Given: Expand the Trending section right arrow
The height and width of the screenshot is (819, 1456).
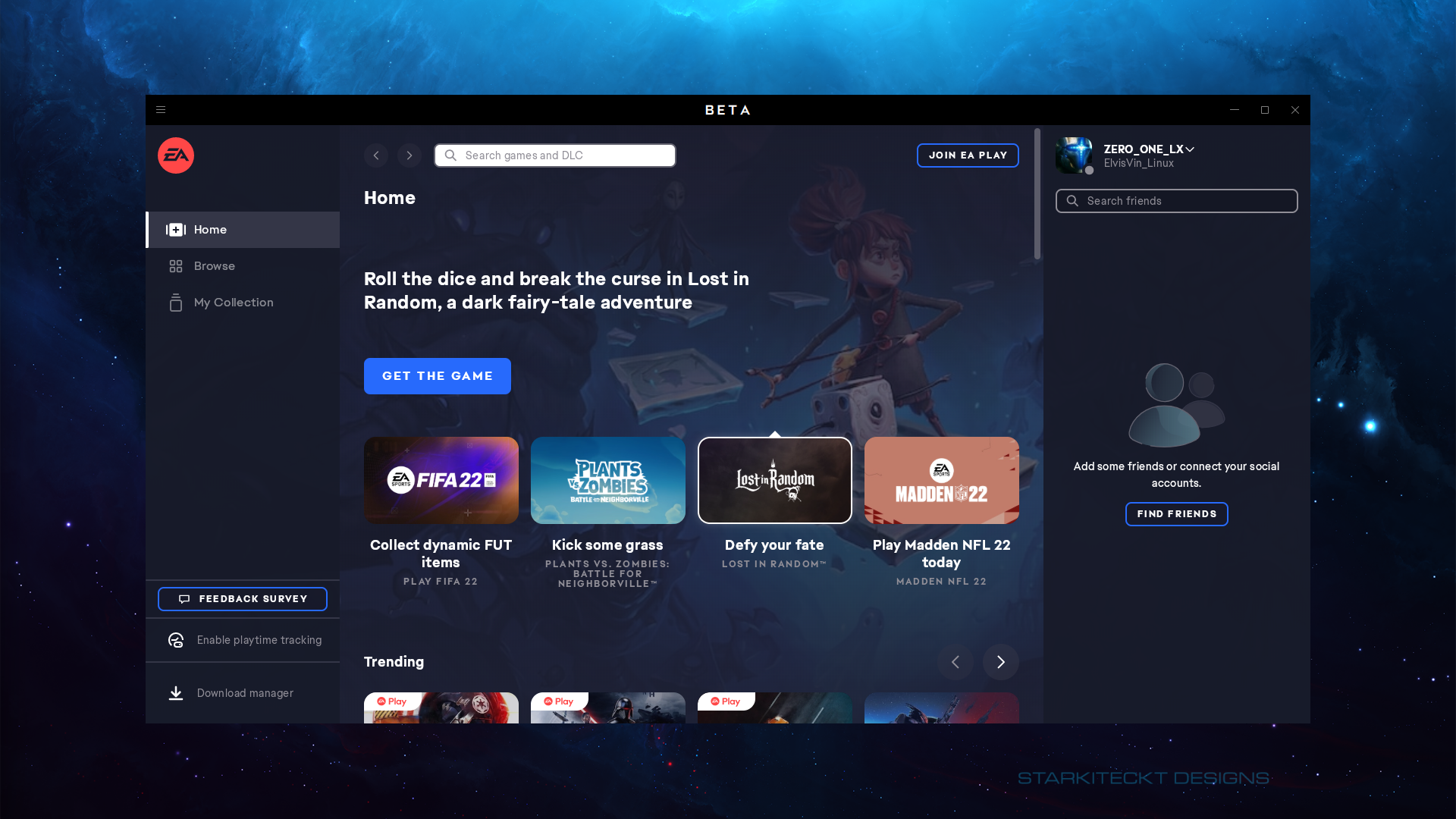Looking at the screenshot, I should (1001, 661).
